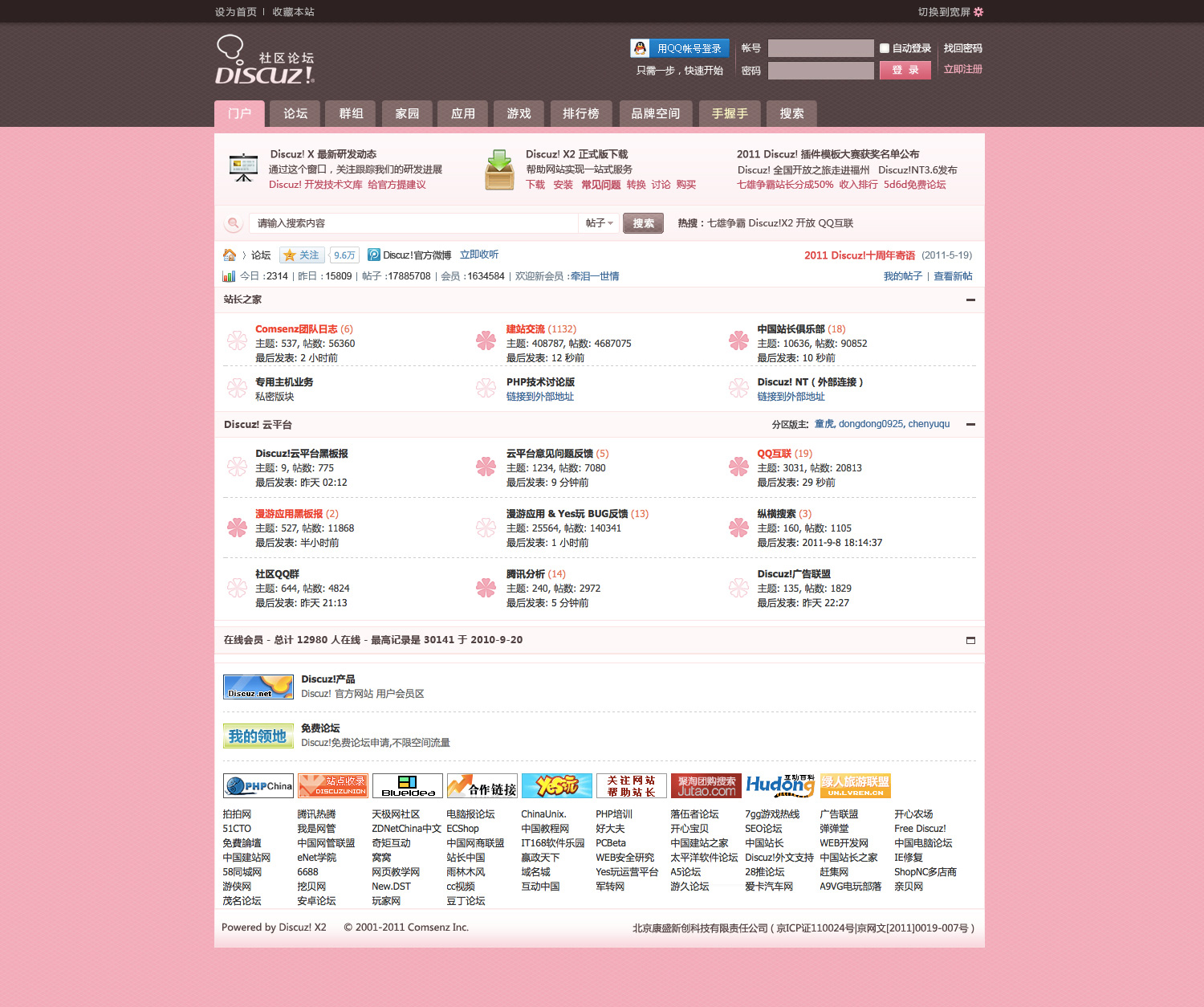Select the 品牌空间 tab
1204x1007 pixels.
click(655, 113)
